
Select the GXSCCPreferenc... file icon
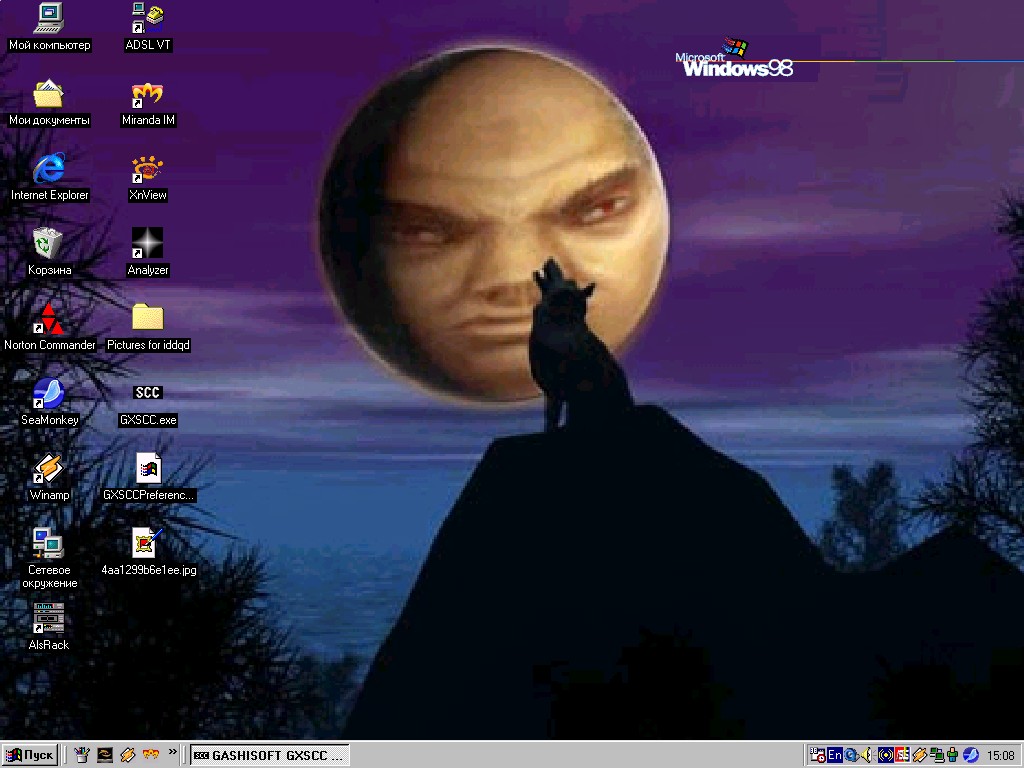pos(148,469)
